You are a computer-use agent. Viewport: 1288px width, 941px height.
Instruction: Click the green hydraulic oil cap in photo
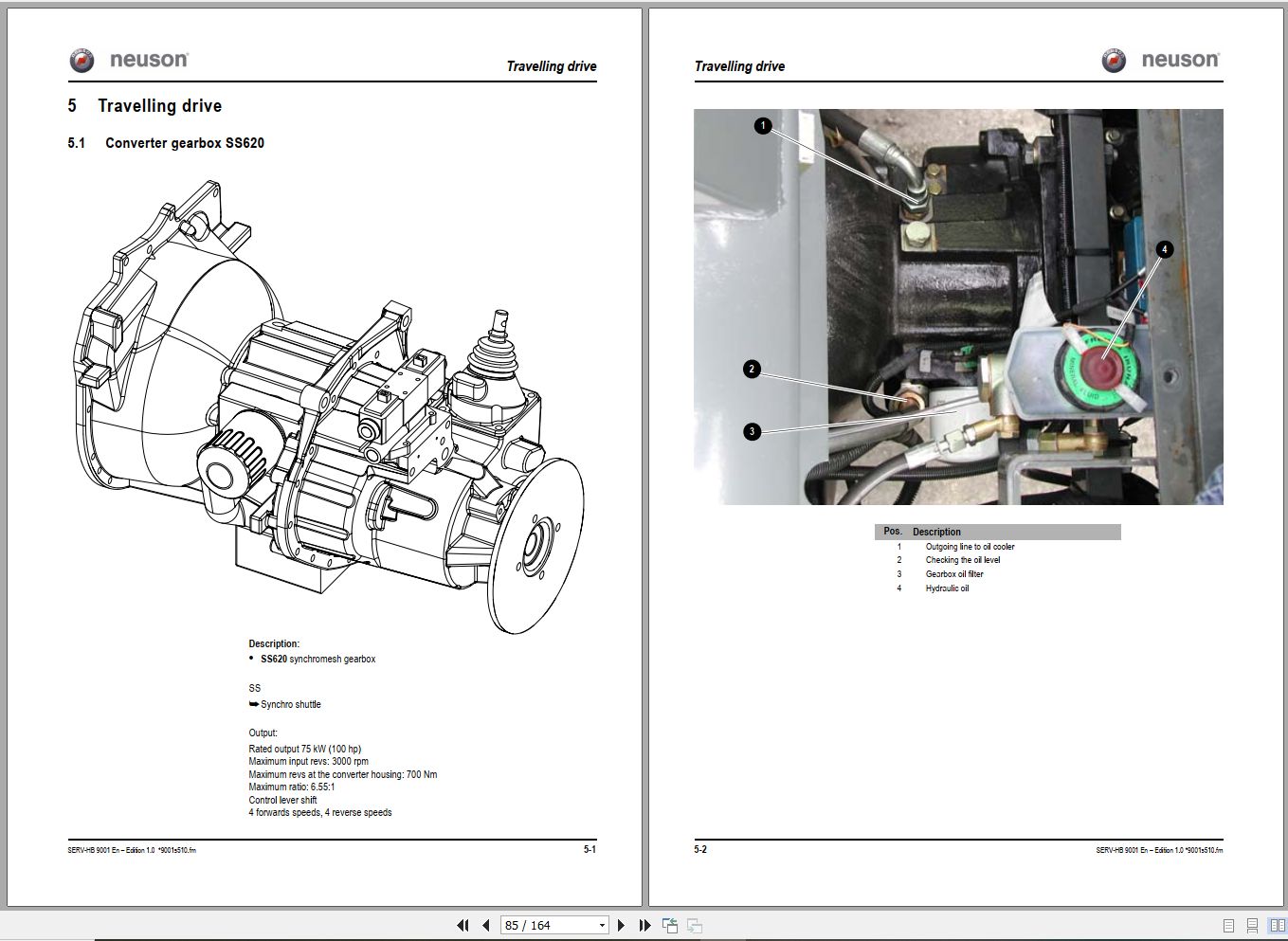coord(1099,370)
